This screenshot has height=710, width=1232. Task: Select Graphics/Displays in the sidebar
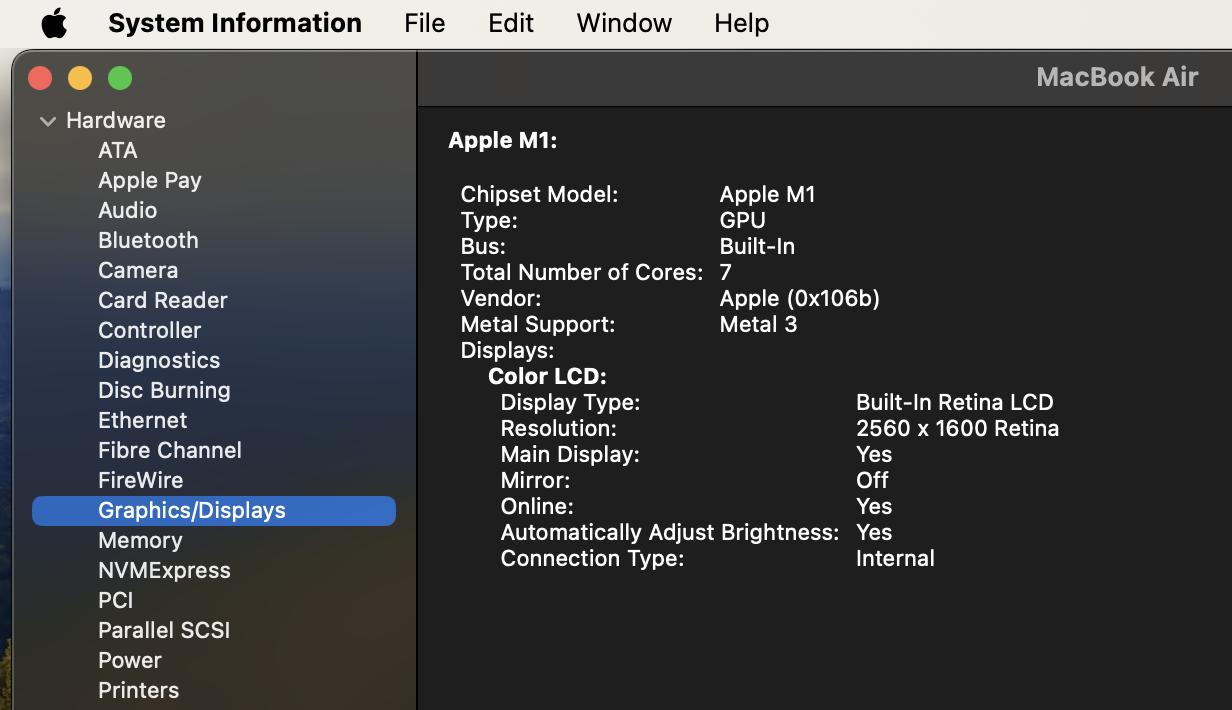coord(192,510)
